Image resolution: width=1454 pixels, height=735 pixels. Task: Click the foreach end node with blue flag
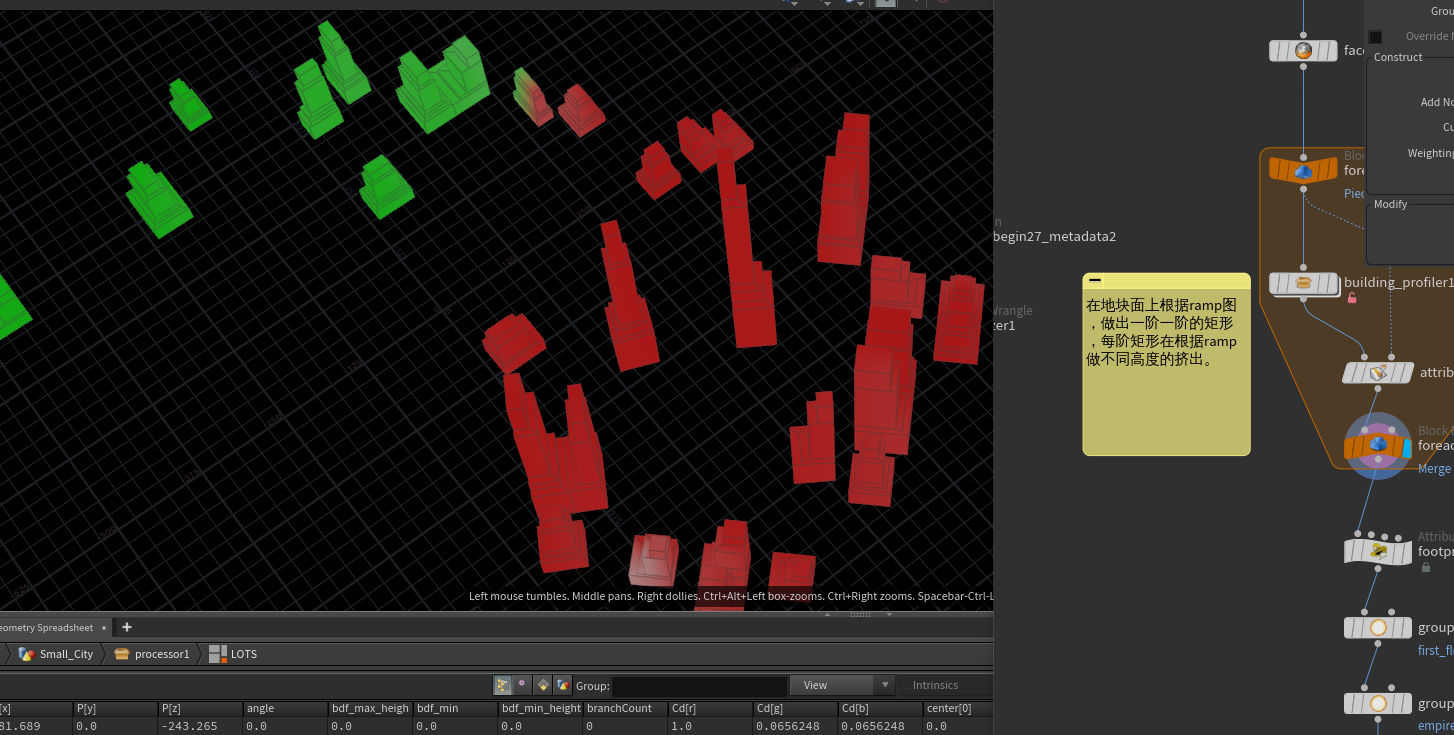tap(1377, 445)
